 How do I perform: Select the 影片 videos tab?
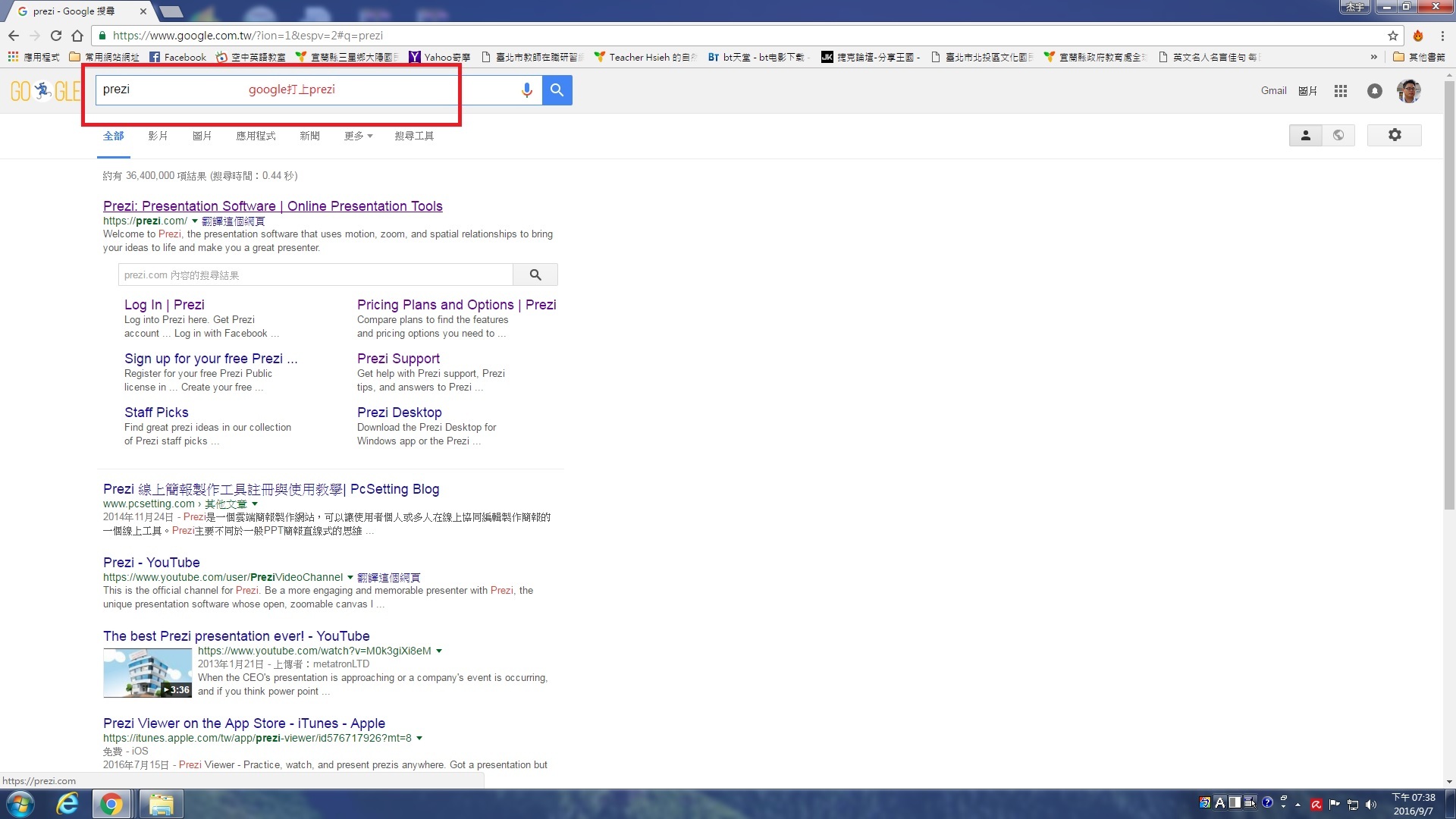tap(158, 136)
